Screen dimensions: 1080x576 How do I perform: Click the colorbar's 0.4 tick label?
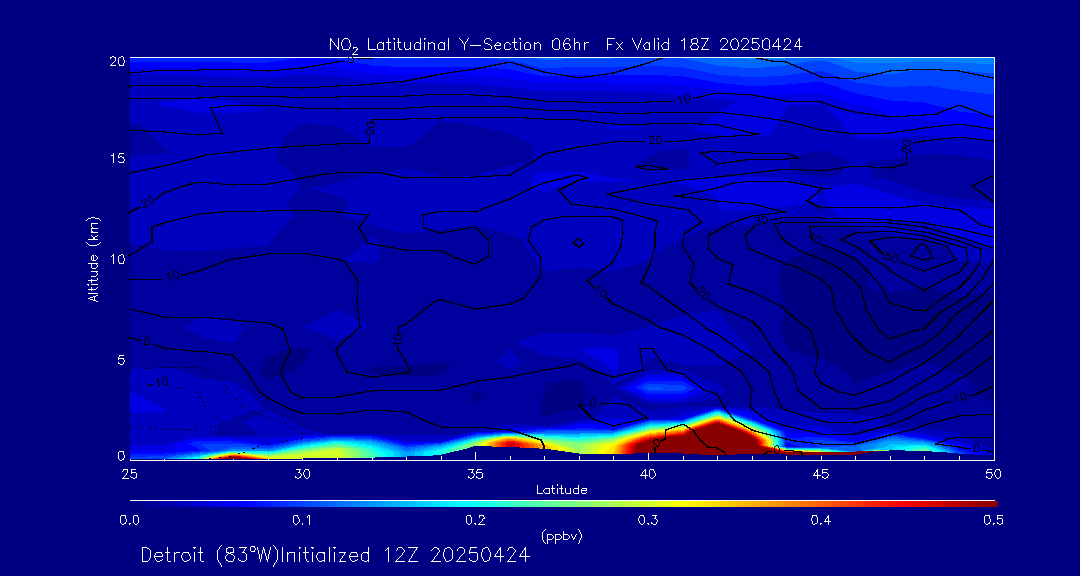pos(821,520)
